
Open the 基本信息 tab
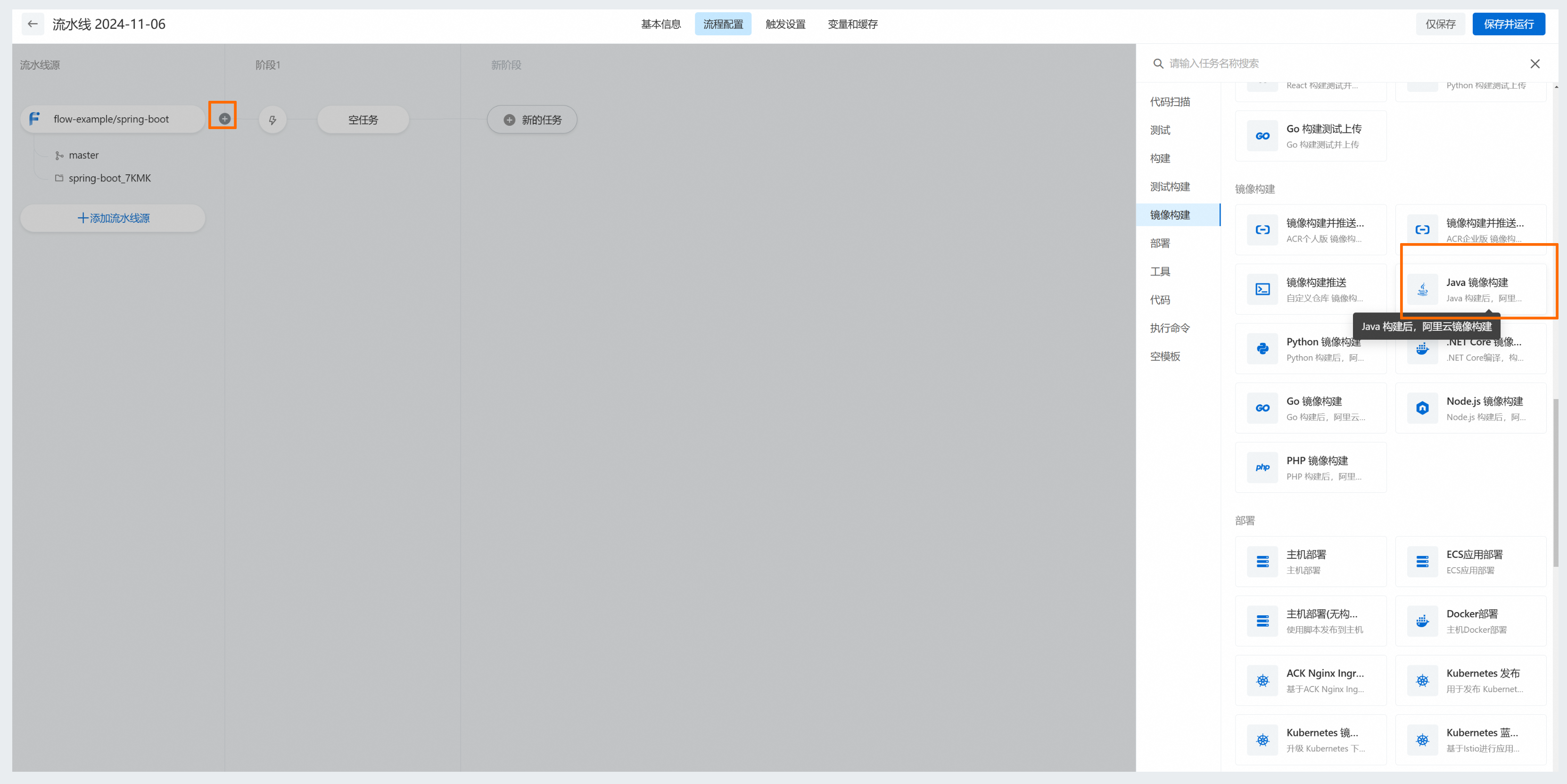click(660, 24)
